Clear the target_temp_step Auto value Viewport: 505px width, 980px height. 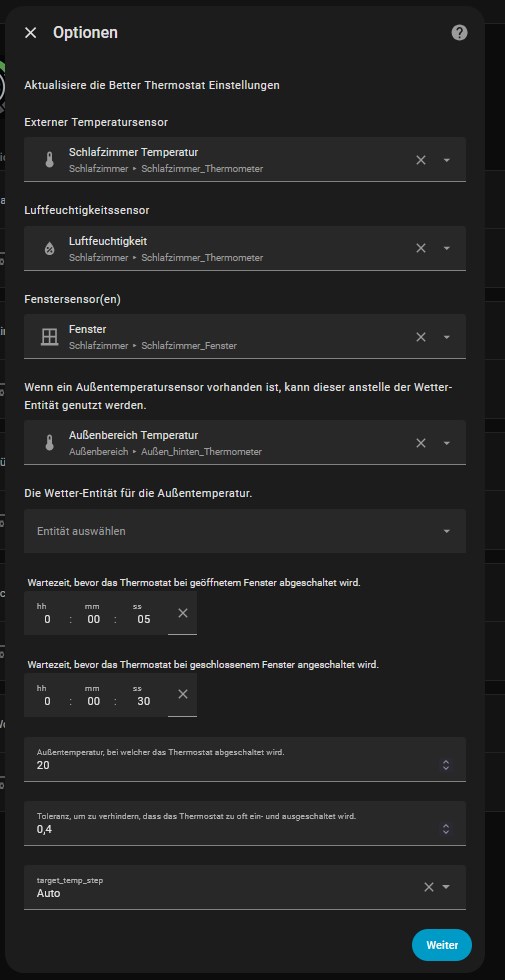pyautogui.click(x=429, y=887)
